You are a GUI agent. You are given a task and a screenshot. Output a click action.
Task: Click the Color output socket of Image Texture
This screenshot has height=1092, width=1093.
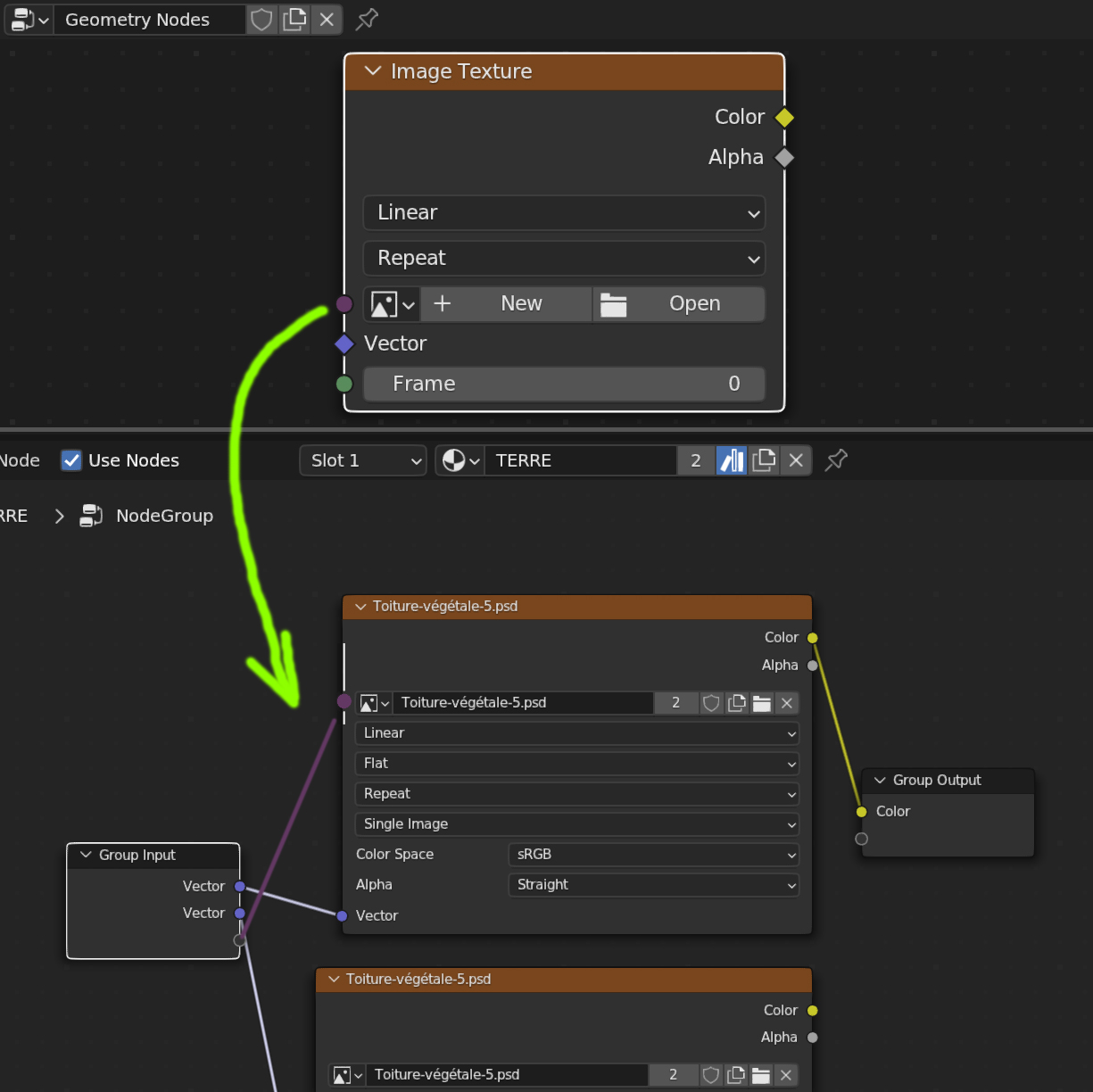click(x=784, y=117)
